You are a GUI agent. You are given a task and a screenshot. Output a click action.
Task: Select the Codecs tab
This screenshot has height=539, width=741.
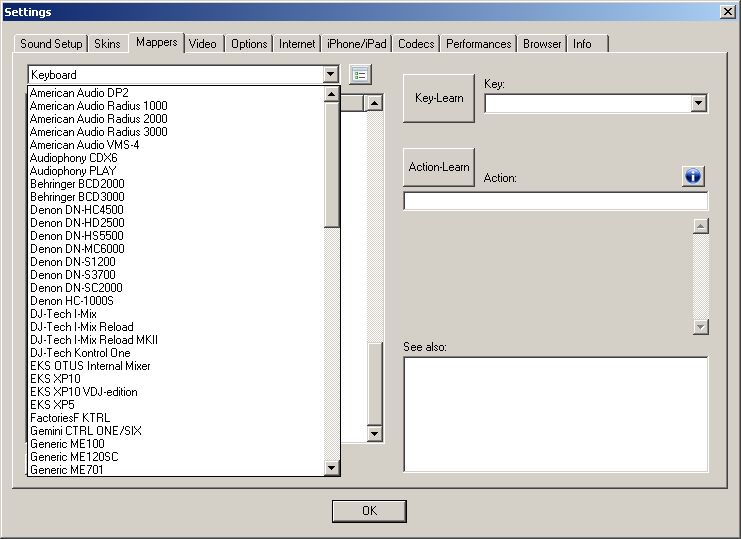point(416,44)
